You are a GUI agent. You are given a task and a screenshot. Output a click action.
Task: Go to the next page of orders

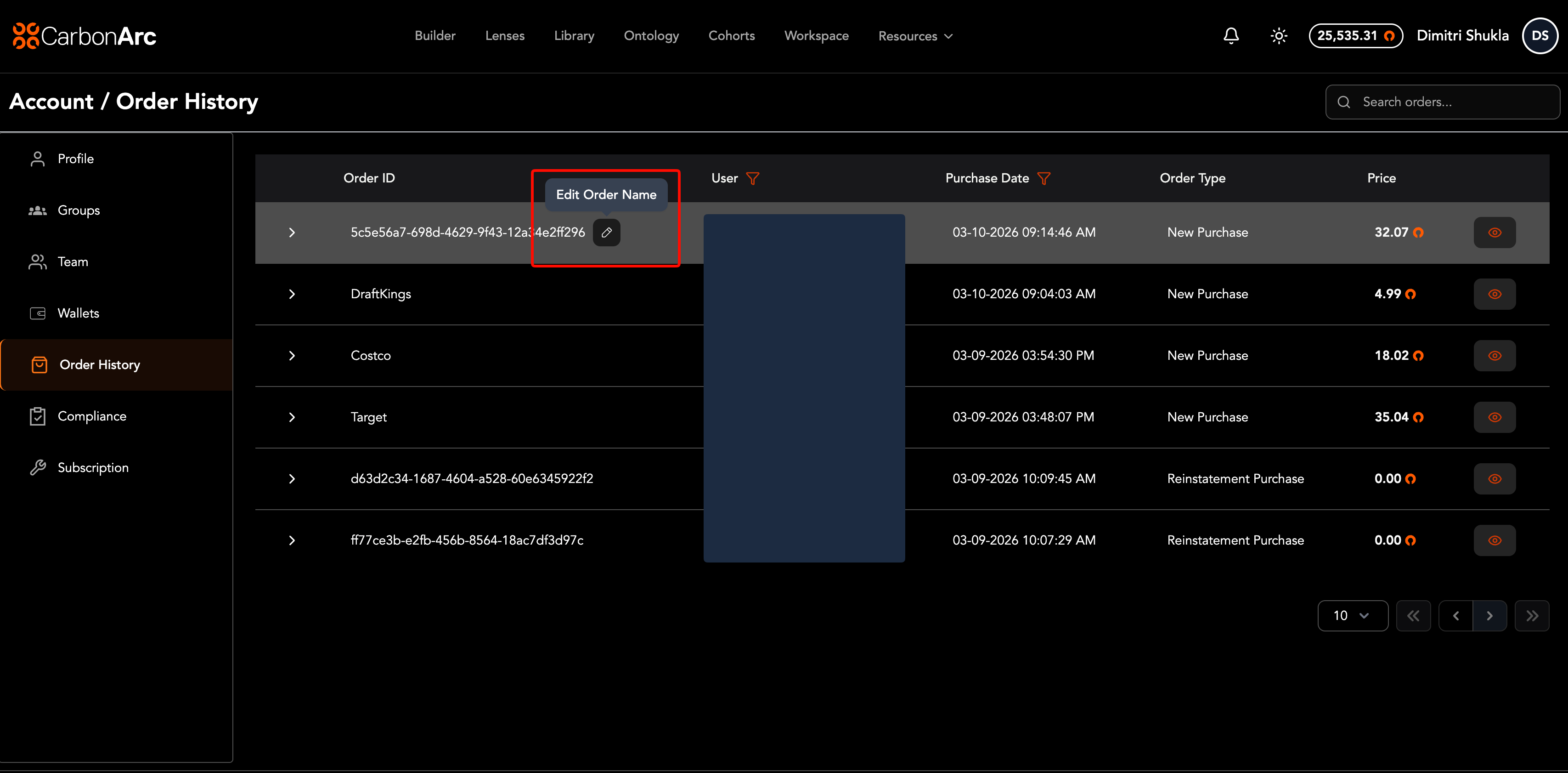pos(1489,616)
